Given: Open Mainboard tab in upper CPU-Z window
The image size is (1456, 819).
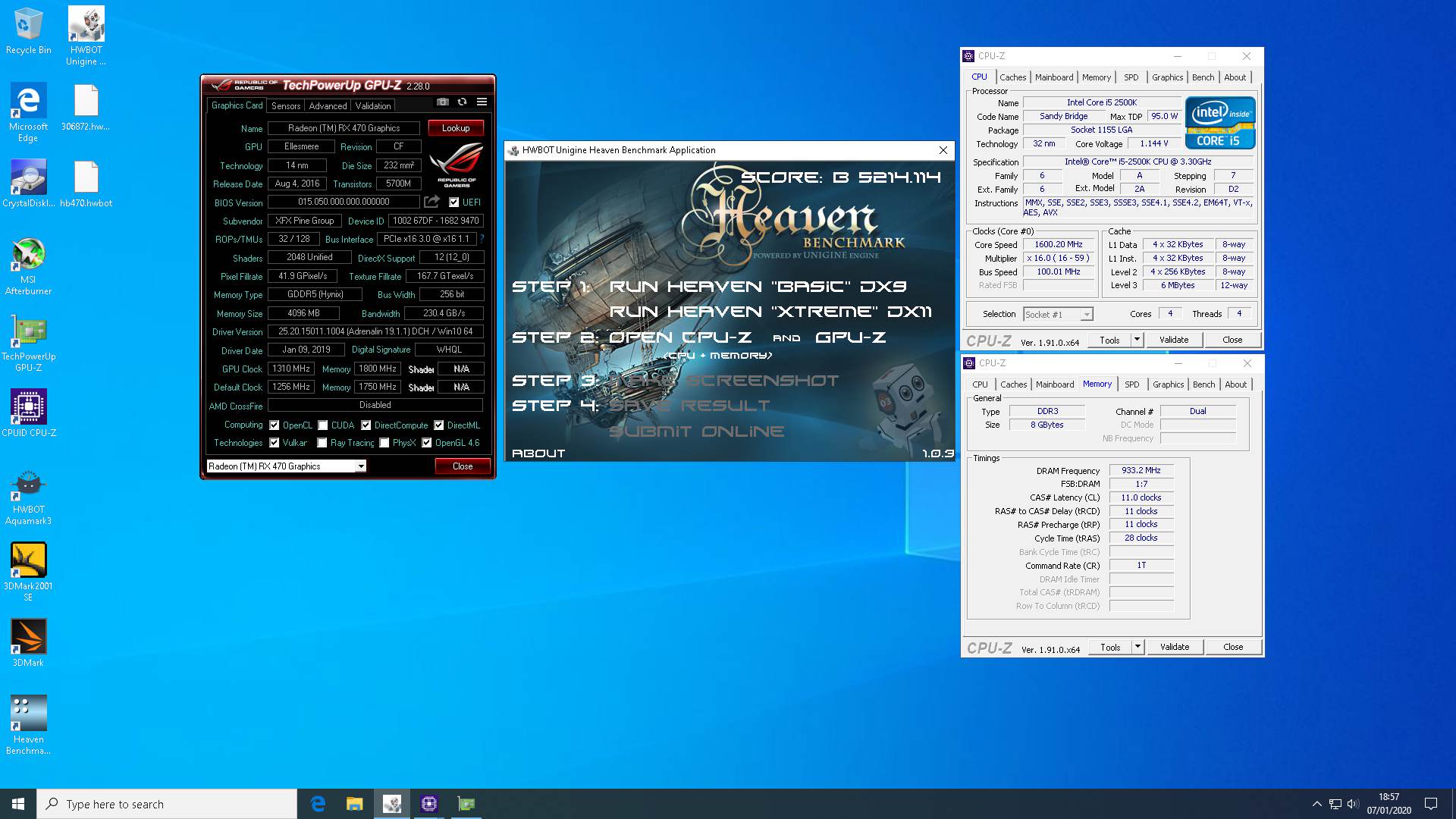Looking at the screenshot, I should click(1054, 77).
